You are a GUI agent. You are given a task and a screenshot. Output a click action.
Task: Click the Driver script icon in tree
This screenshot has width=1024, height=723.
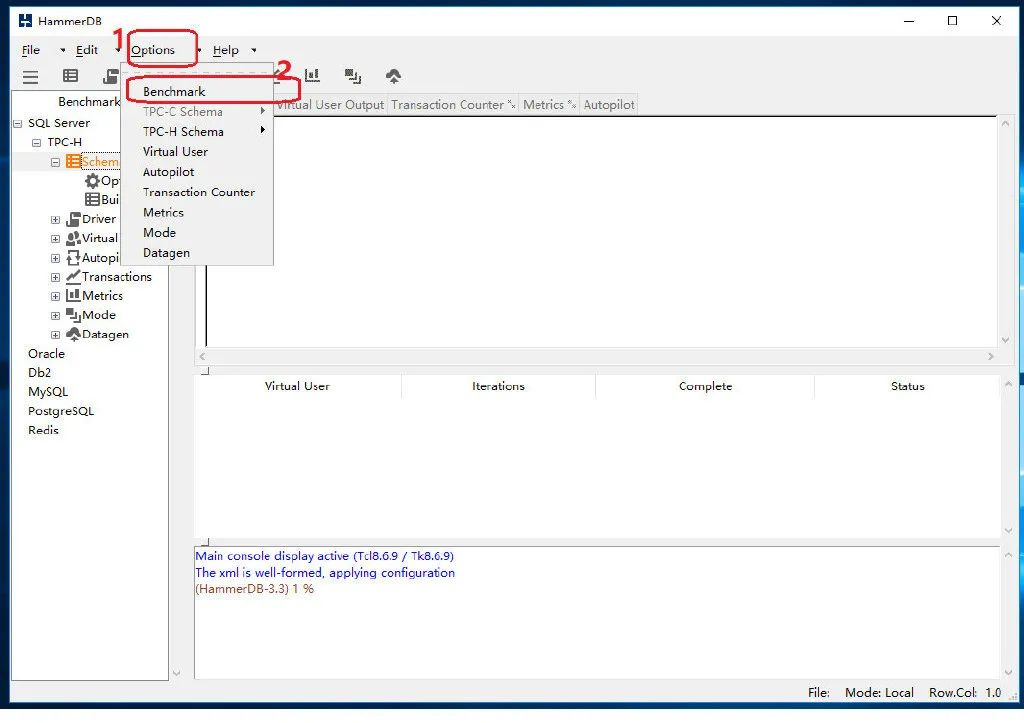point(73,219)
